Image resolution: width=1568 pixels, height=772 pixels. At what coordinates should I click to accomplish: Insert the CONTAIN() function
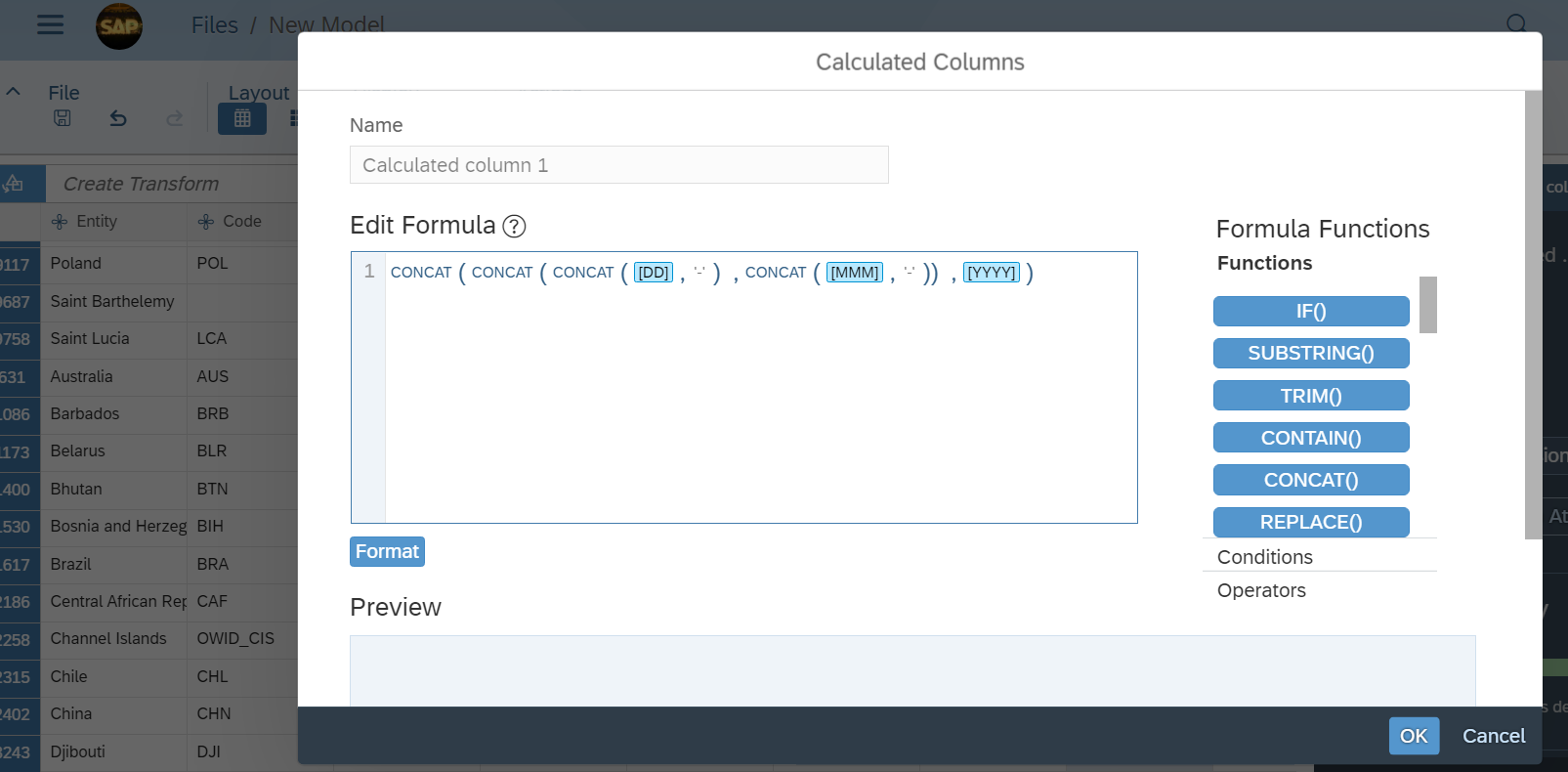pos(1311,438)
